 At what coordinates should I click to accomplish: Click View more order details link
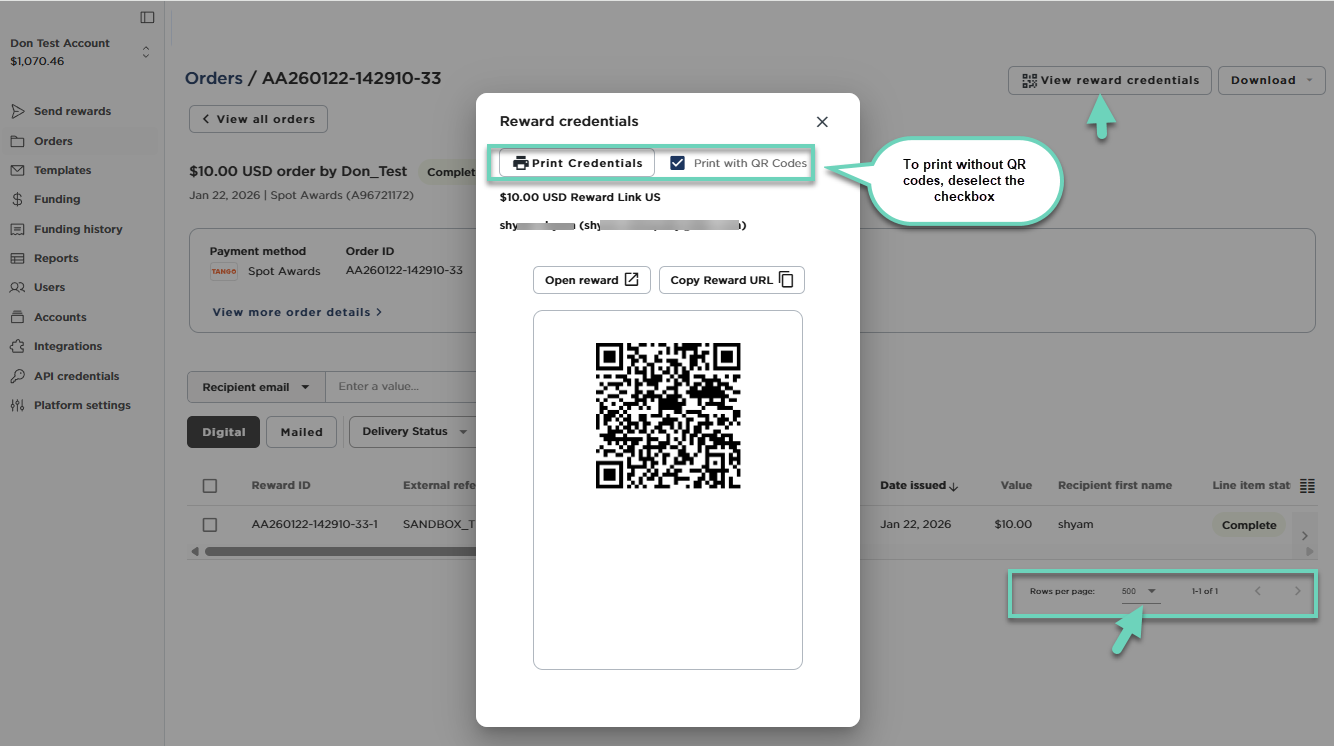point(297,312)
